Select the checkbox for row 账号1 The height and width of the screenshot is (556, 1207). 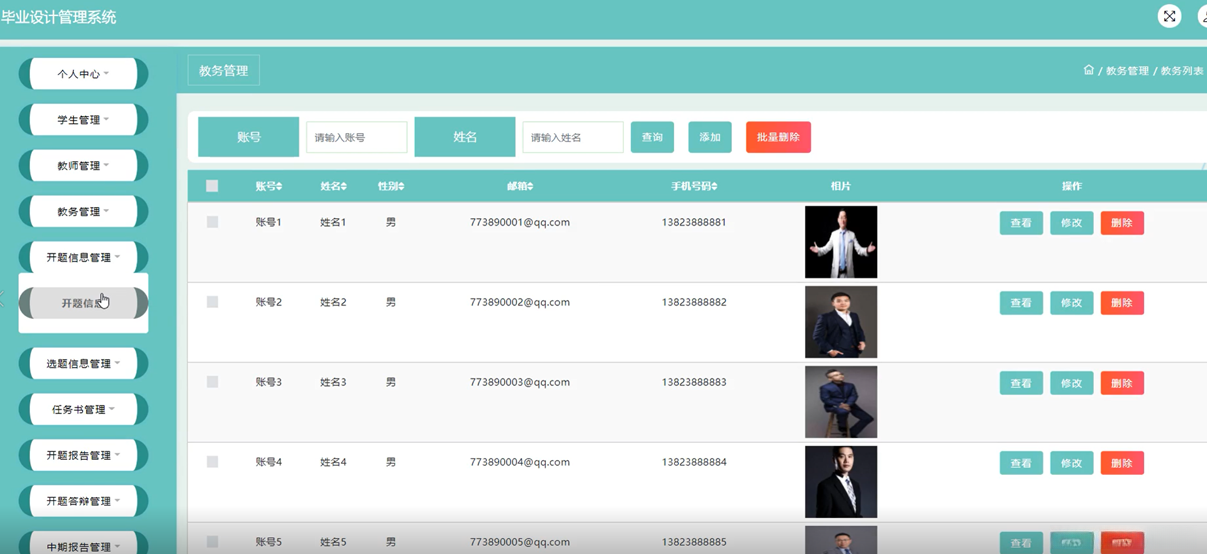(212, 222)
